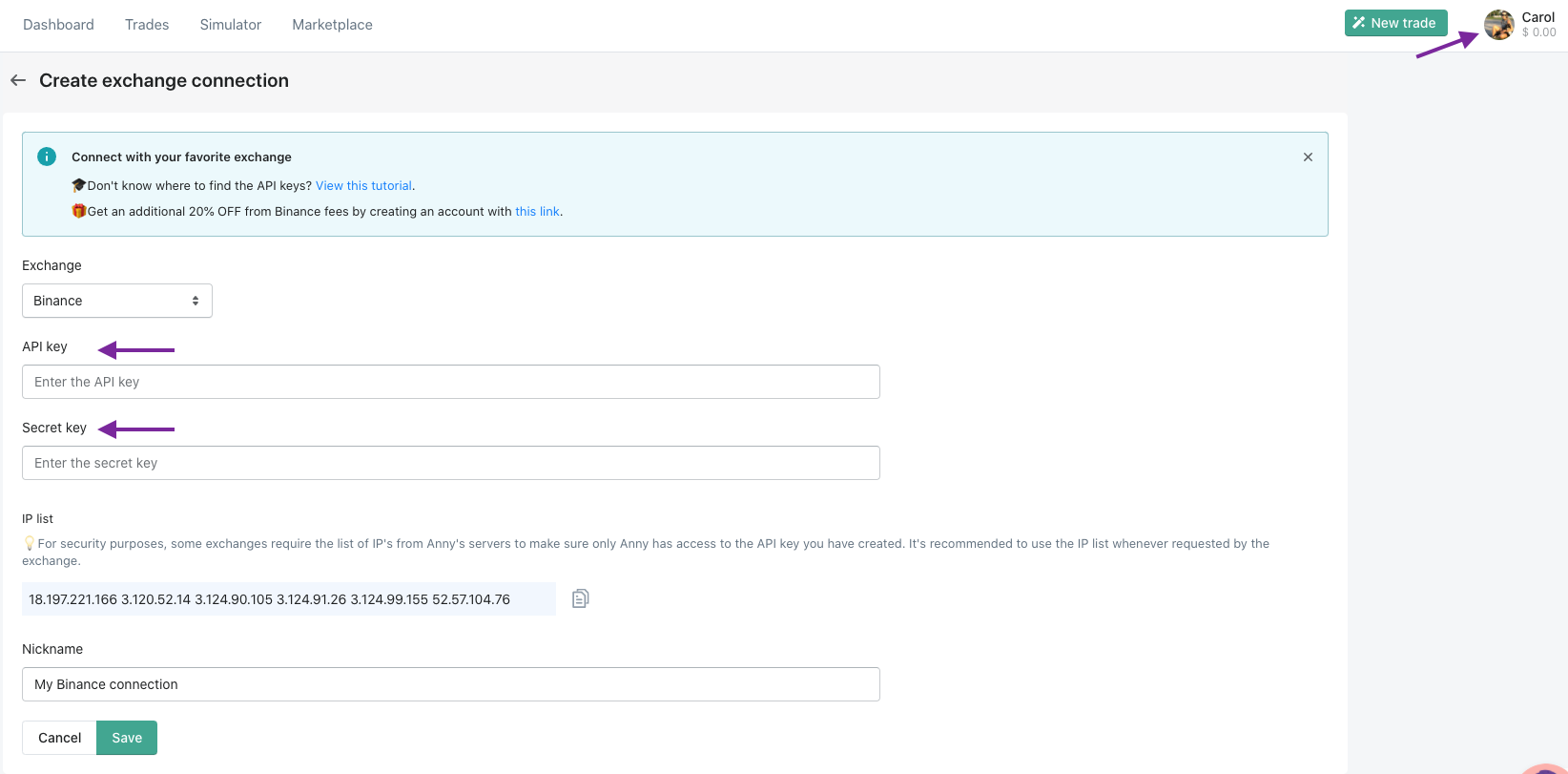Navigate to Marketplace
Image resolution: width=1568 pixels, height=774 pixels.
(332, 25)
